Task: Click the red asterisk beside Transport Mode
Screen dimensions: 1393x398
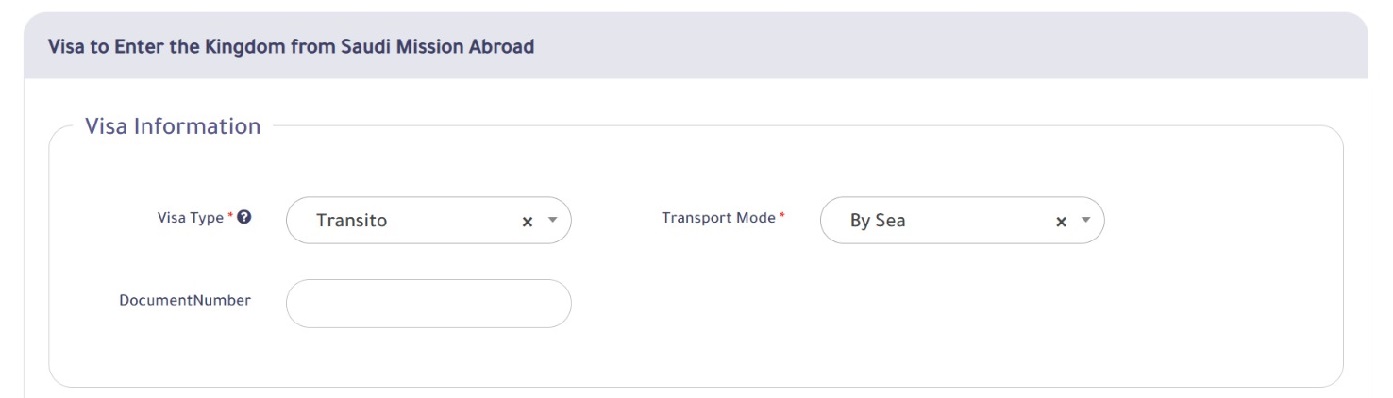Action: [x=782, y=216]
